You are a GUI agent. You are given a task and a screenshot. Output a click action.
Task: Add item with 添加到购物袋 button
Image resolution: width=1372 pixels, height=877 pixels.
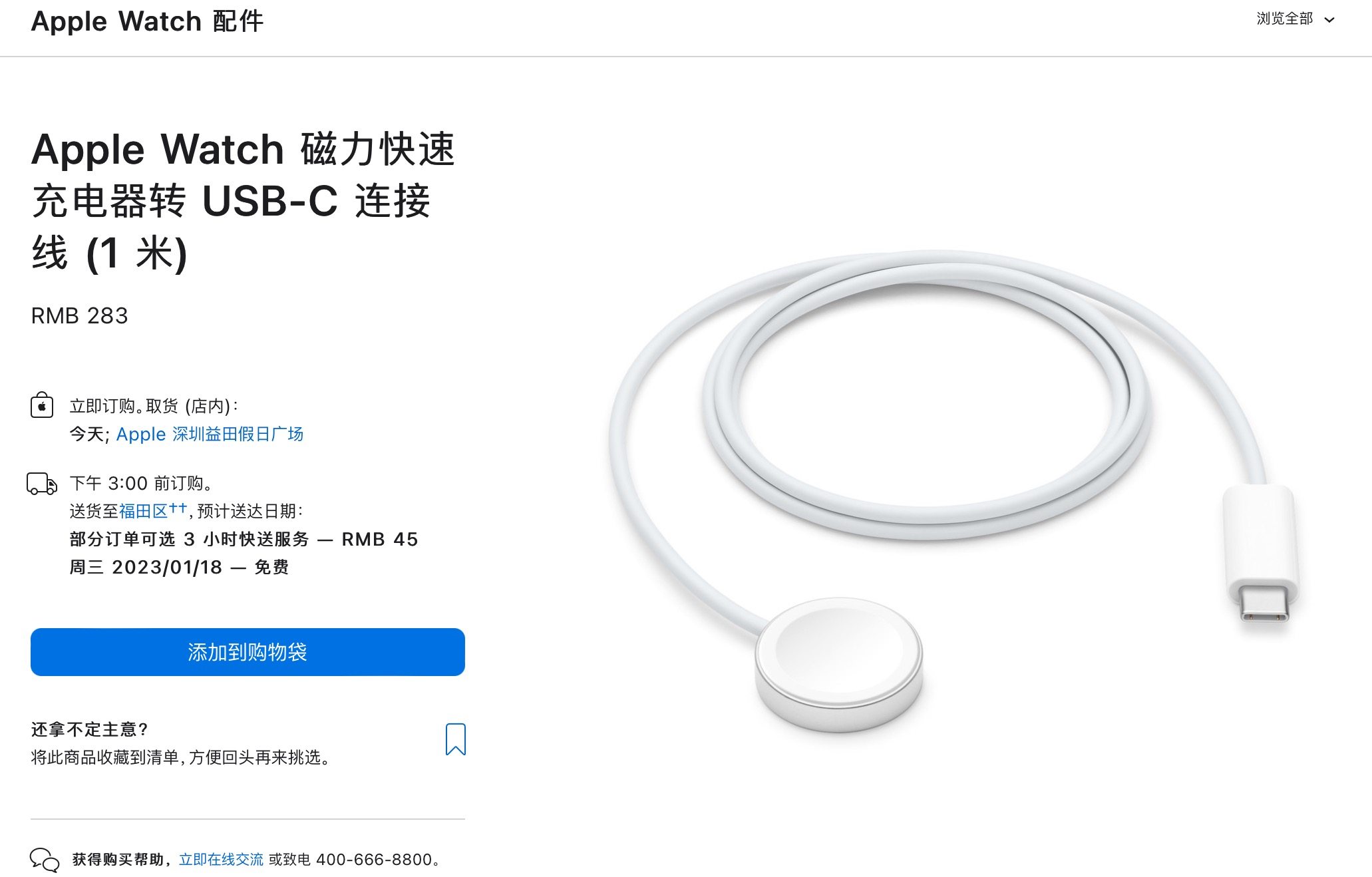(x=248, y=652)
